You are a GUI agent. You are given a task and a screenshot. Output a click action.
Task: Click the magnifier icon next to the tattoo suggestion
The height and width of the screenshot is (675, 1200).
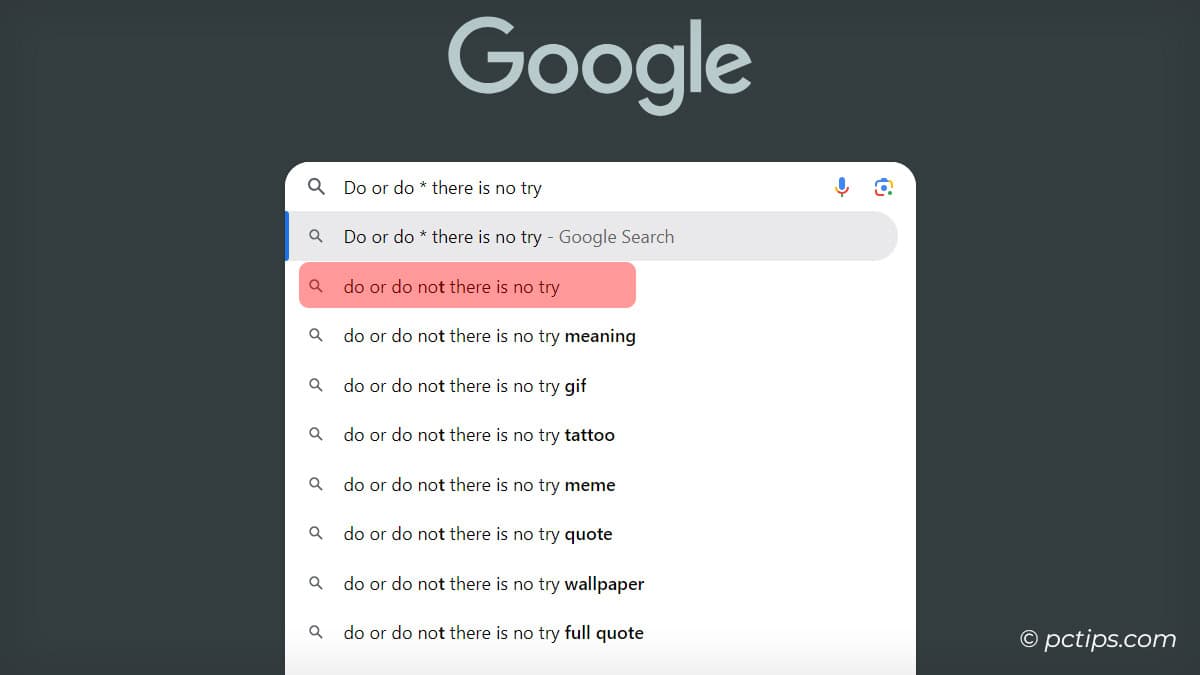tap(317, 435)
